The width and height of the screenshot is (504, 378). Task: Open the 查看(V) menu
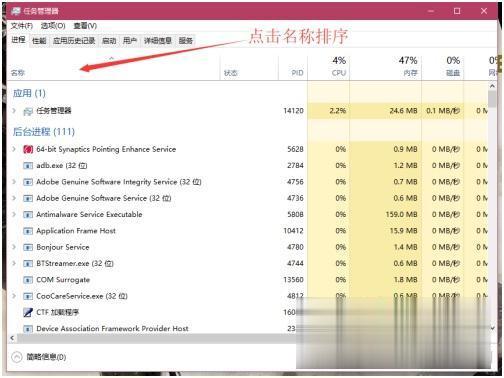pos(85,26)
